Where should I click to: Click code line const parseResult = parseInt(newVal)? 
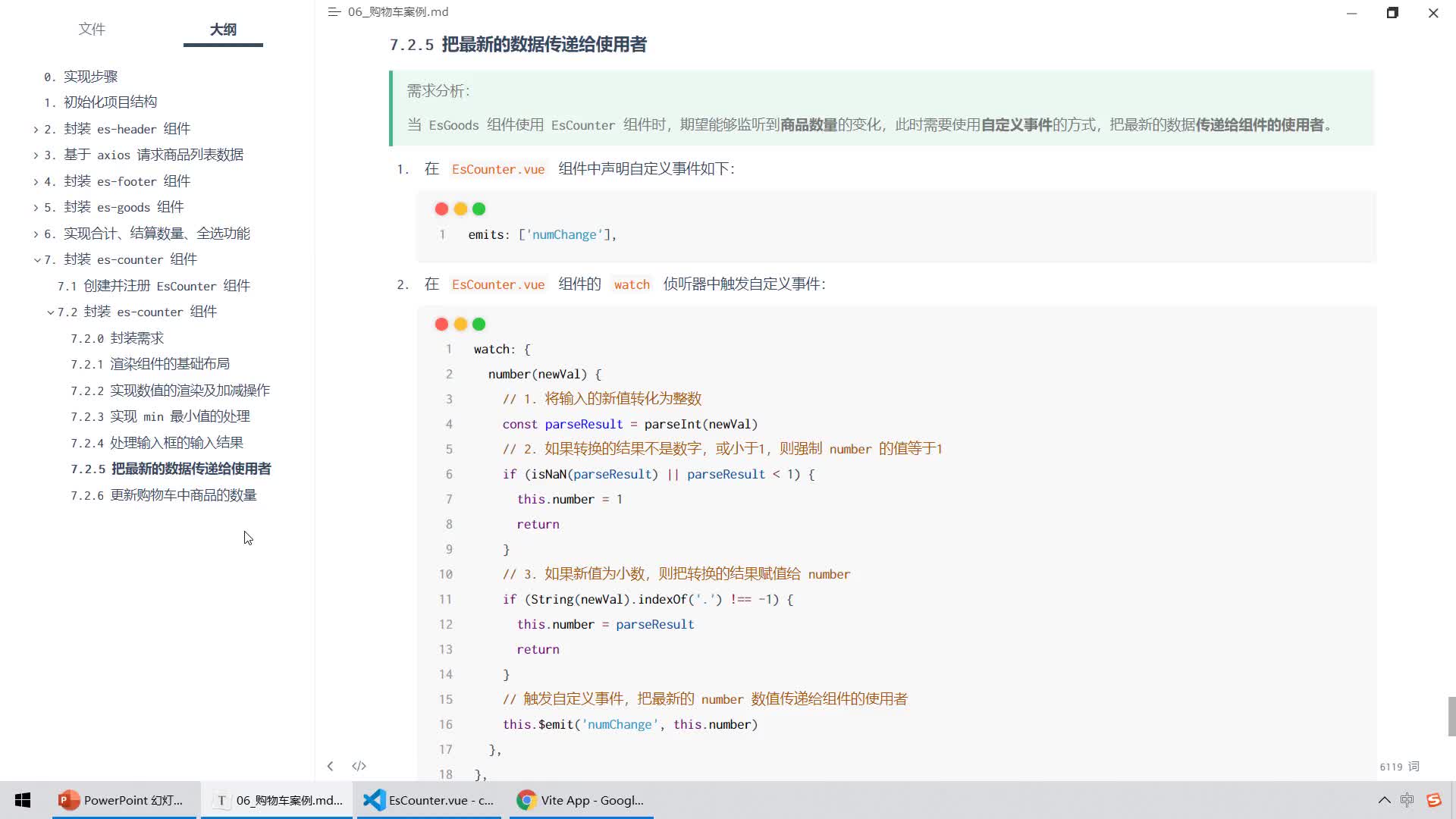[630, 425]
